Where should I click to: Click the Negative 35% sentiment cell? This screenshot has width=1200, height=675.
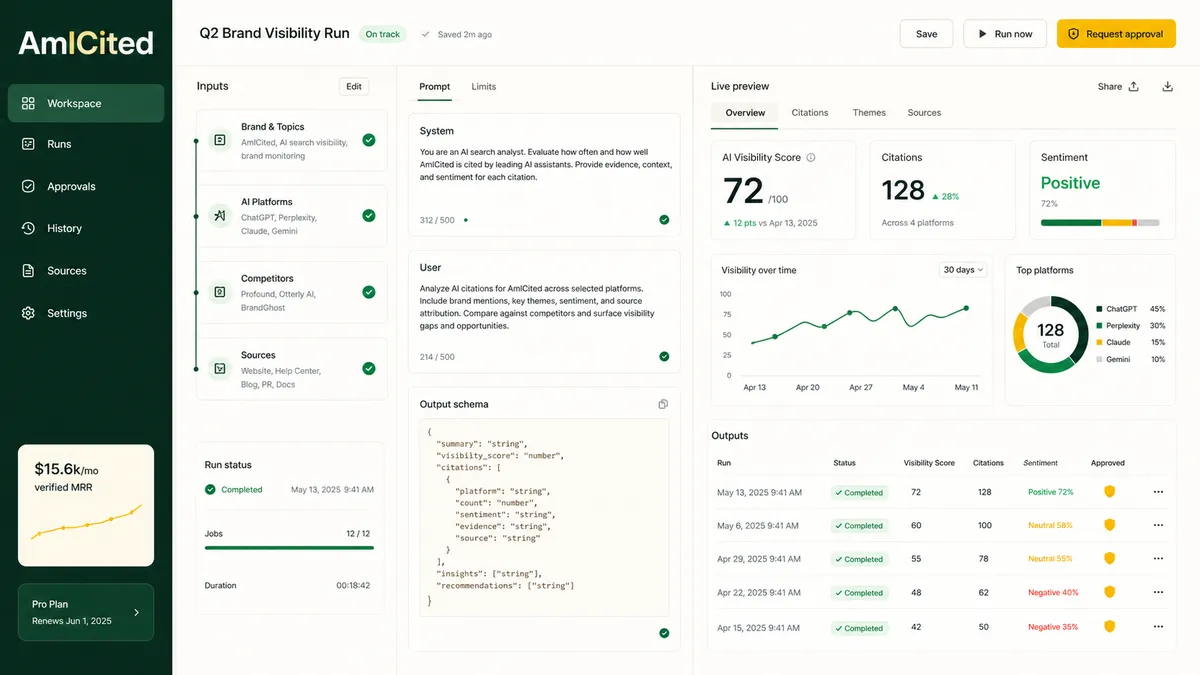(x=1053, y=627)
